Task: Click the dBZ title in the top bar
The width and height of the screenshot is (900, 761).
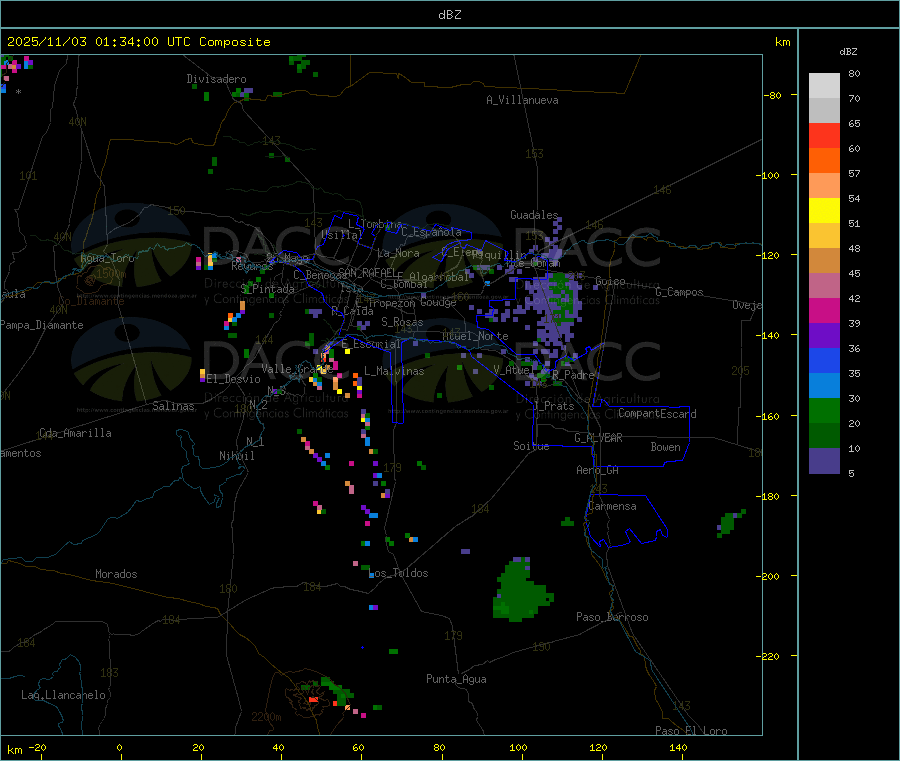Action: [449, 14]
